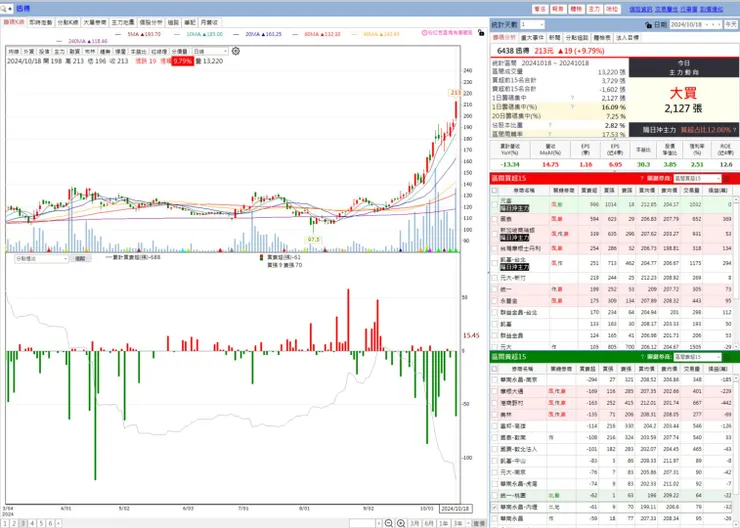Tick the checkbox for 台灣摩根士丹利
The width and height of the screenshot is (740, 528).
495,248
